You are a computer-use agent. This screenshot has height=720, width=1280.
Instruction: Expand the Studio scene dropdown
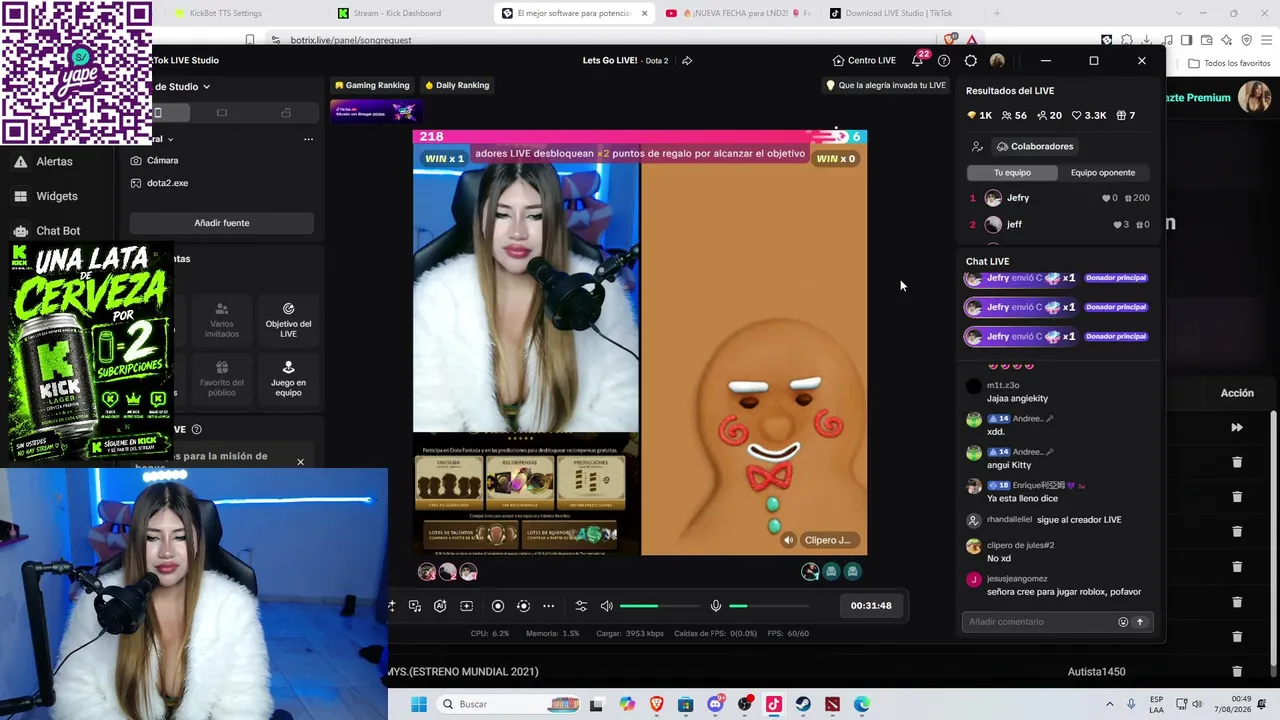click(x=206, y=87)
